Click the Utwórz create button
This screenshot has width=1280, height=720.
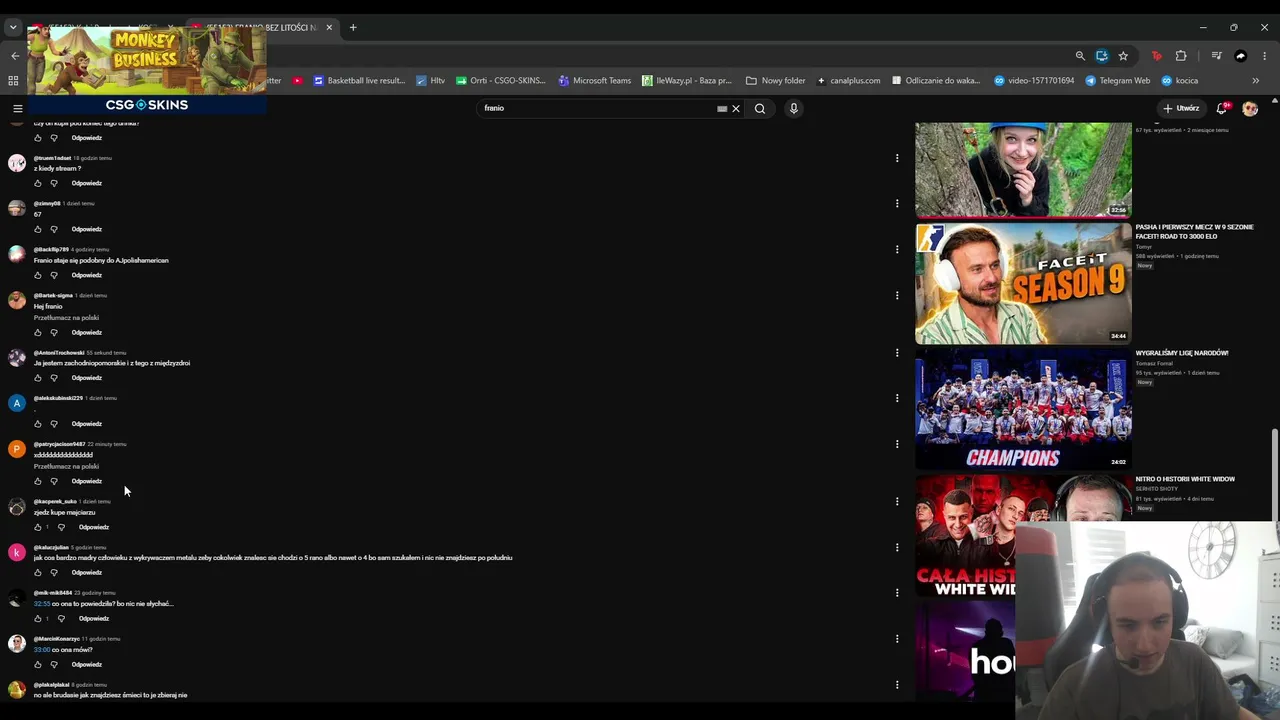1181,108
